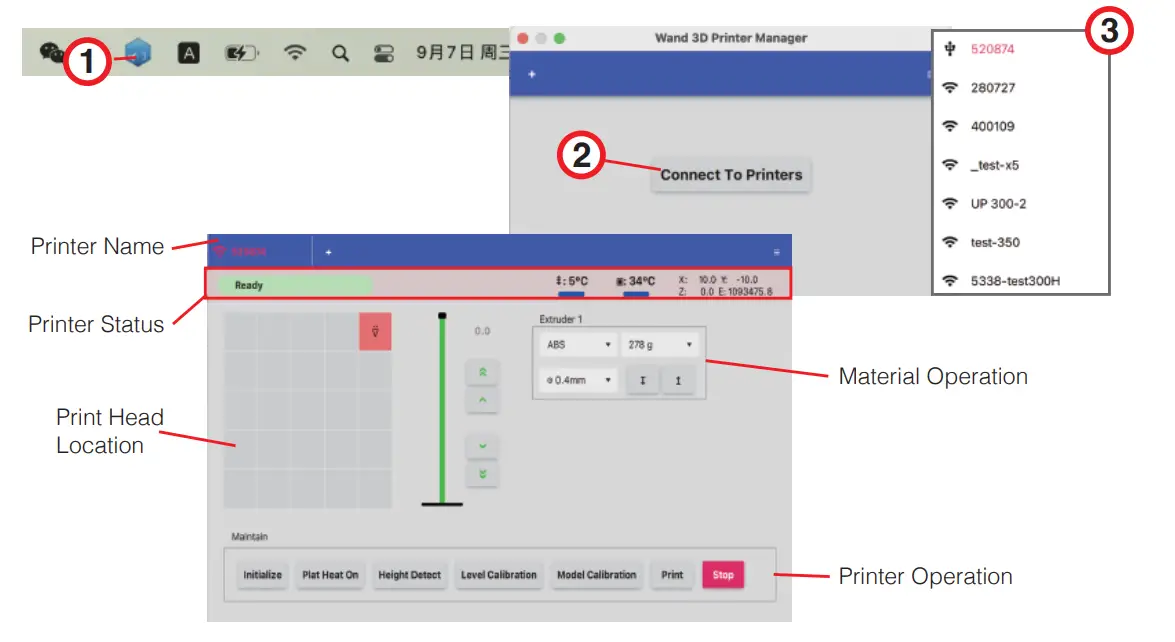Click the Stop button in Maintain panel
Image resolution: width=1175 pixels, height=642 pixels.
(723, 575)
